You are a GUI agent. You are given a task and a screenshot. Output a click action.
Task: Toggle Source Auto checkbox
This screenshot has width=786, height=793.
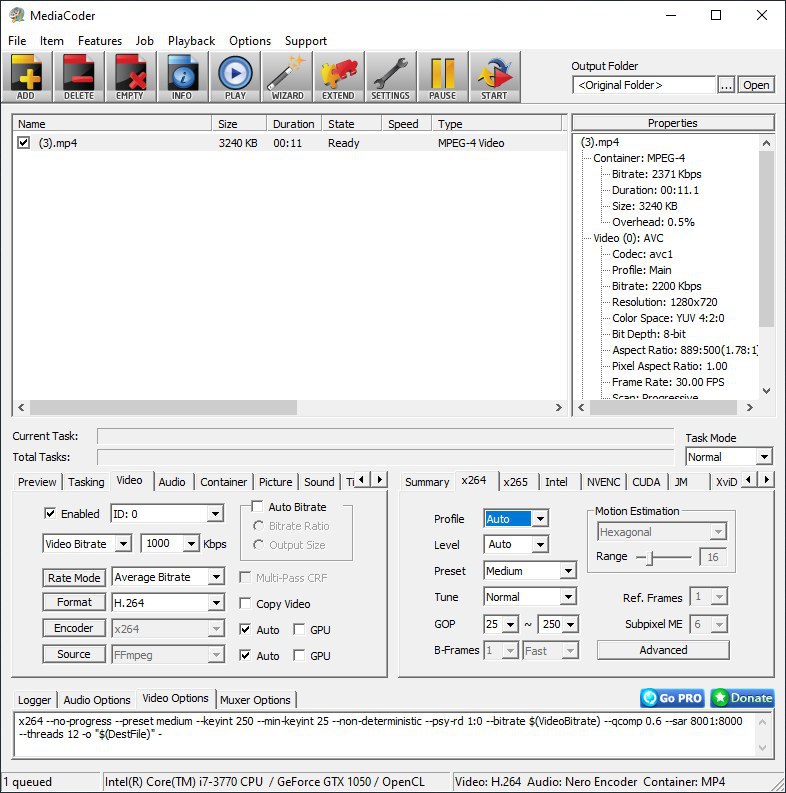(x=245, y=655)
